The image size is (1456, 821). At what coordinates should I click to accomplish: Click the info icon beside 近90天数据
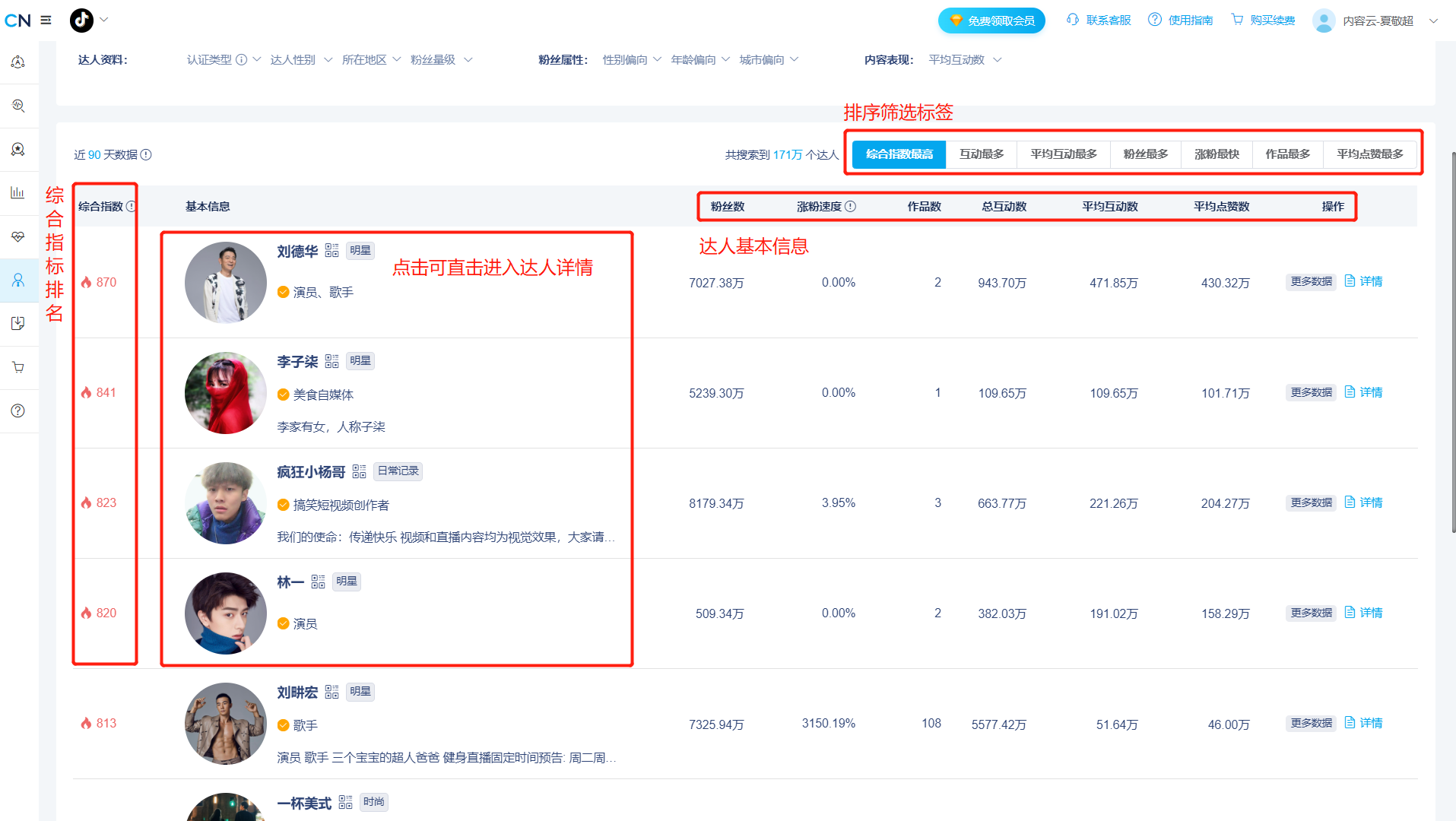pos(146,154)
